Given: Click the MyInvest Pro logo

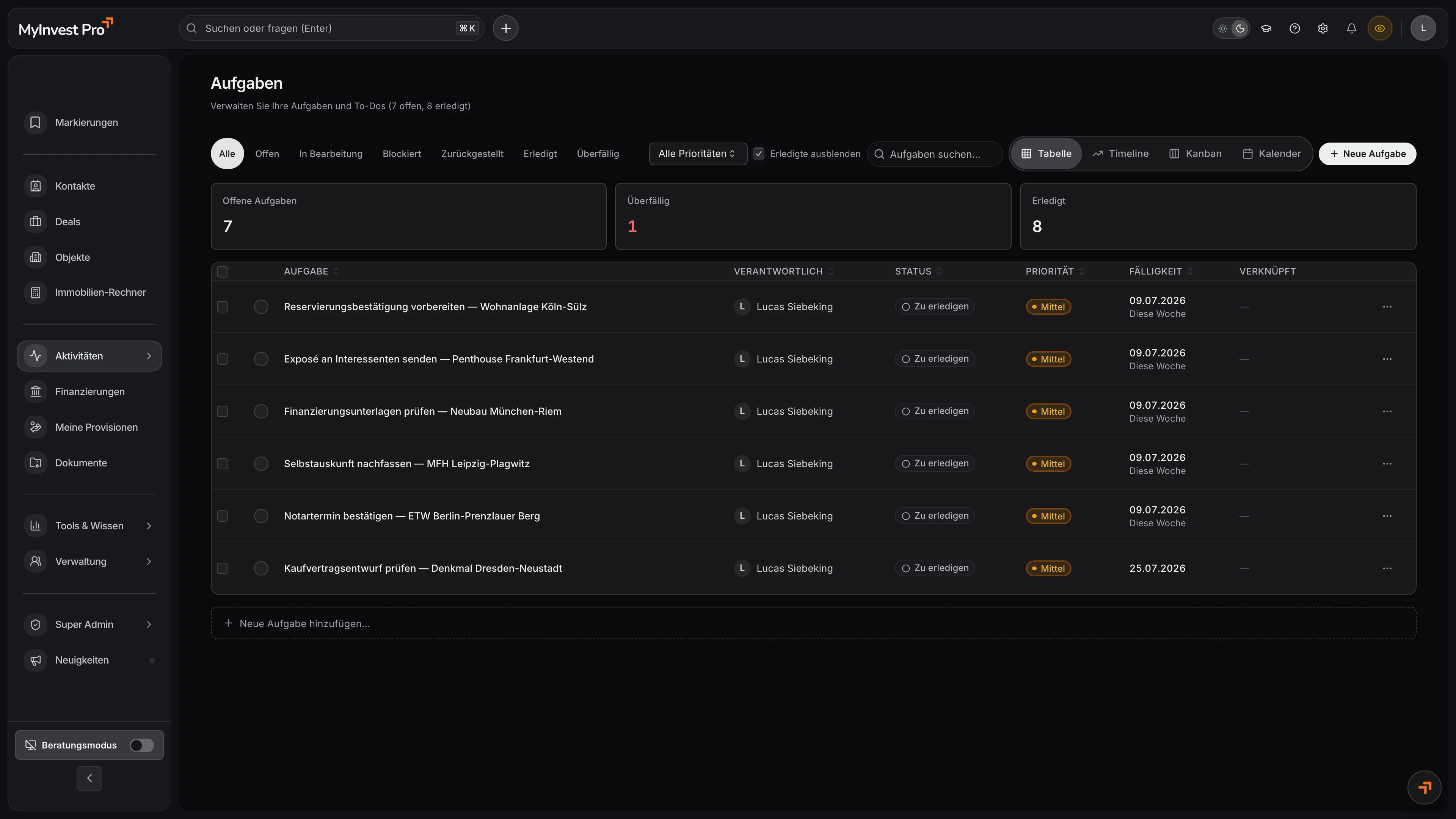Looking at the screenshot, I should point(66,28).
